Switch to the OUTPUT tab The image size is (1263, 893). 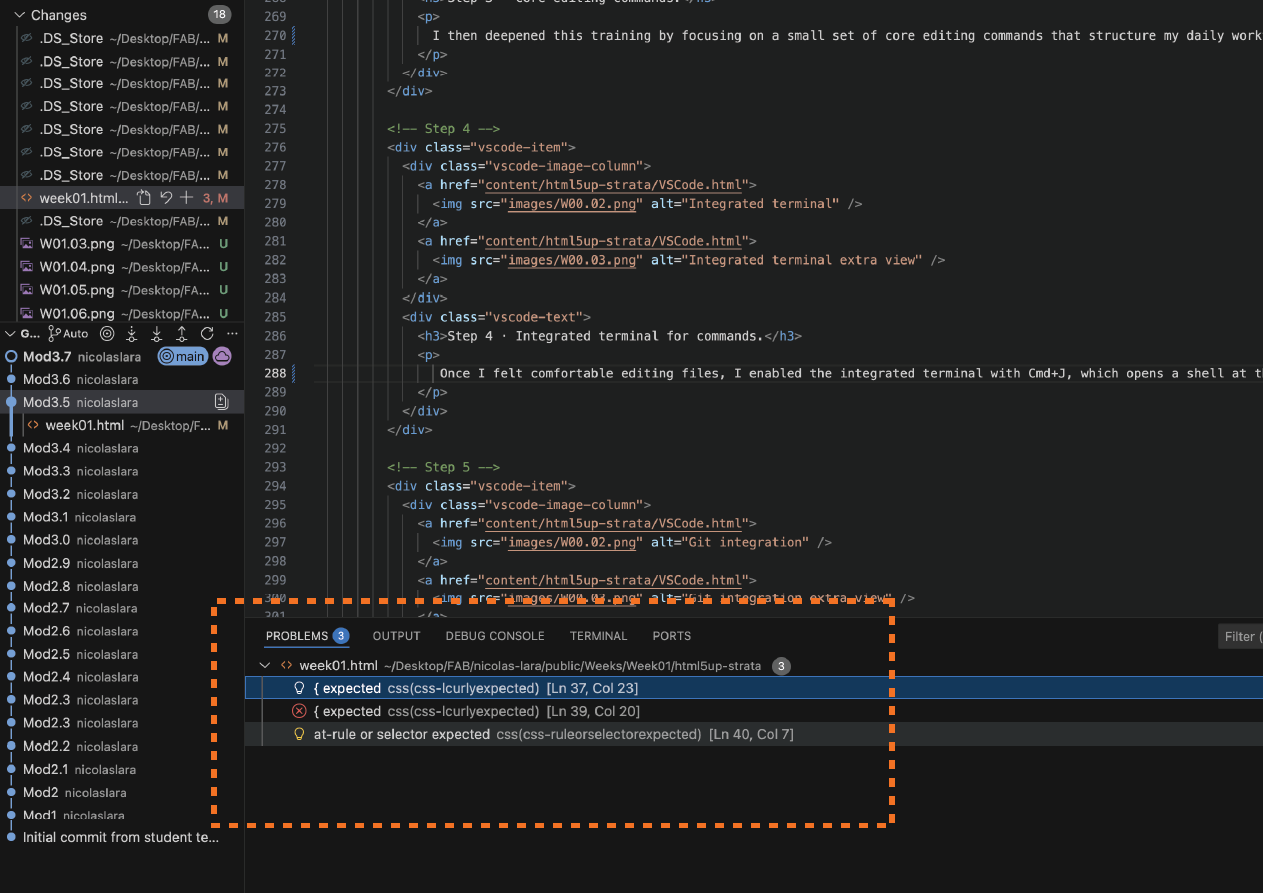tap(396, 636)
